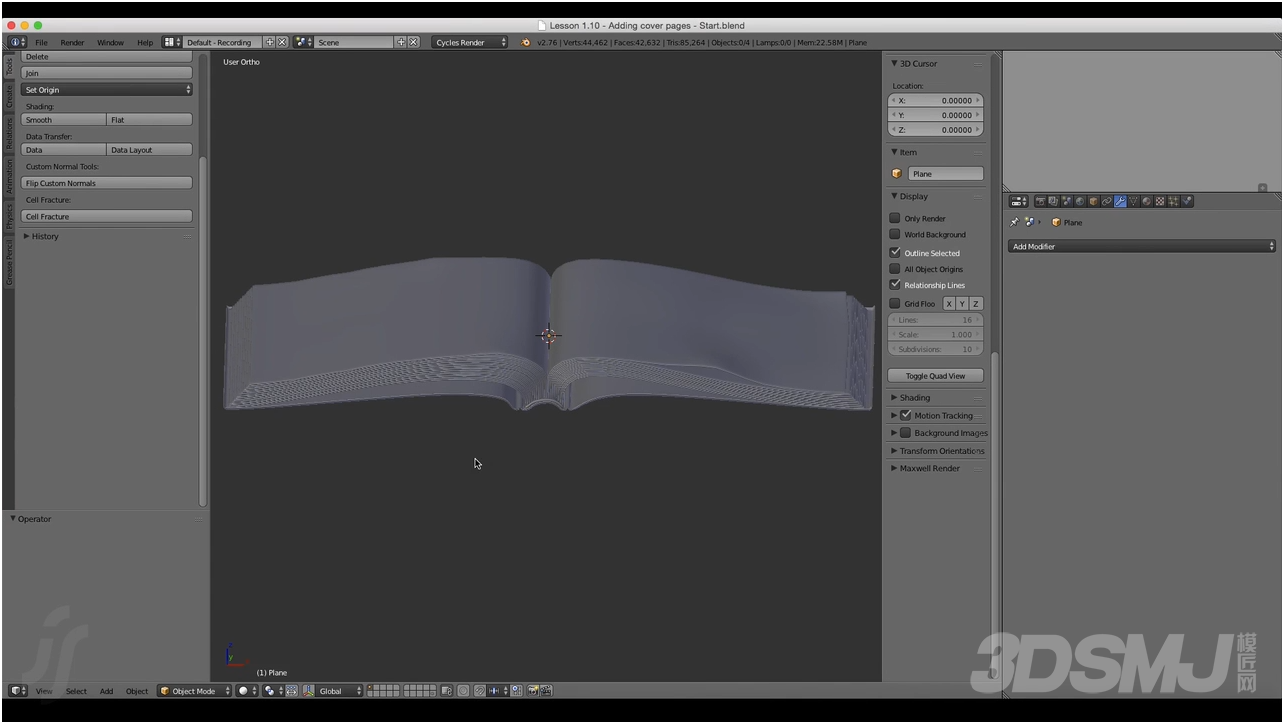Uncheck the Outline Selected checkbox

click(895, 252)
